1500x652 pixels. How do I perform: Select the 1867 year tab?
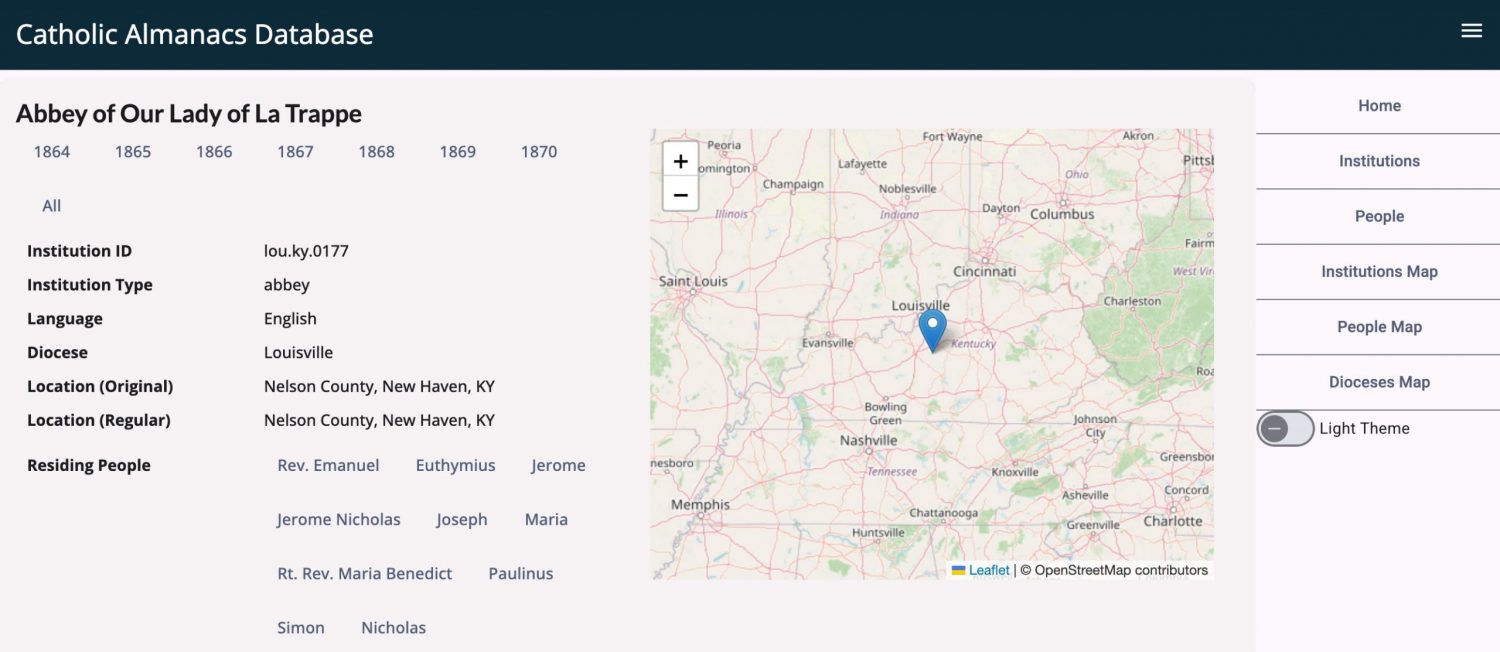pos(295,152)
